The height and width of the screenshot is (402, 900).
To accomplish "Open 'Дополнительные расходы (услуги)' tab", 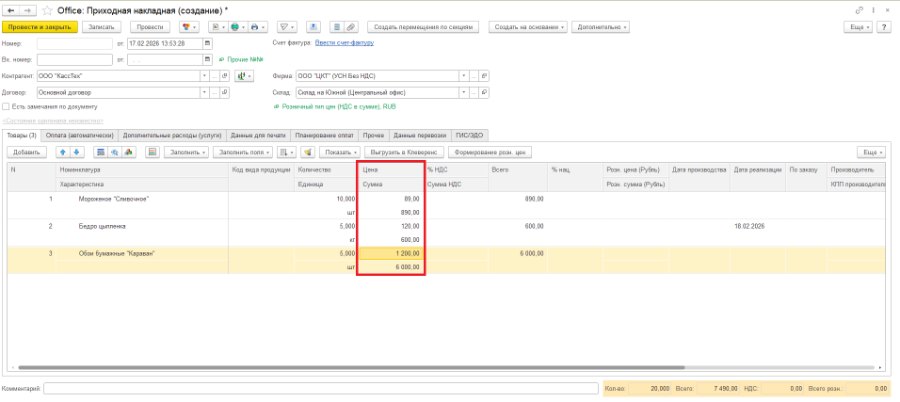I will [172, 136].
